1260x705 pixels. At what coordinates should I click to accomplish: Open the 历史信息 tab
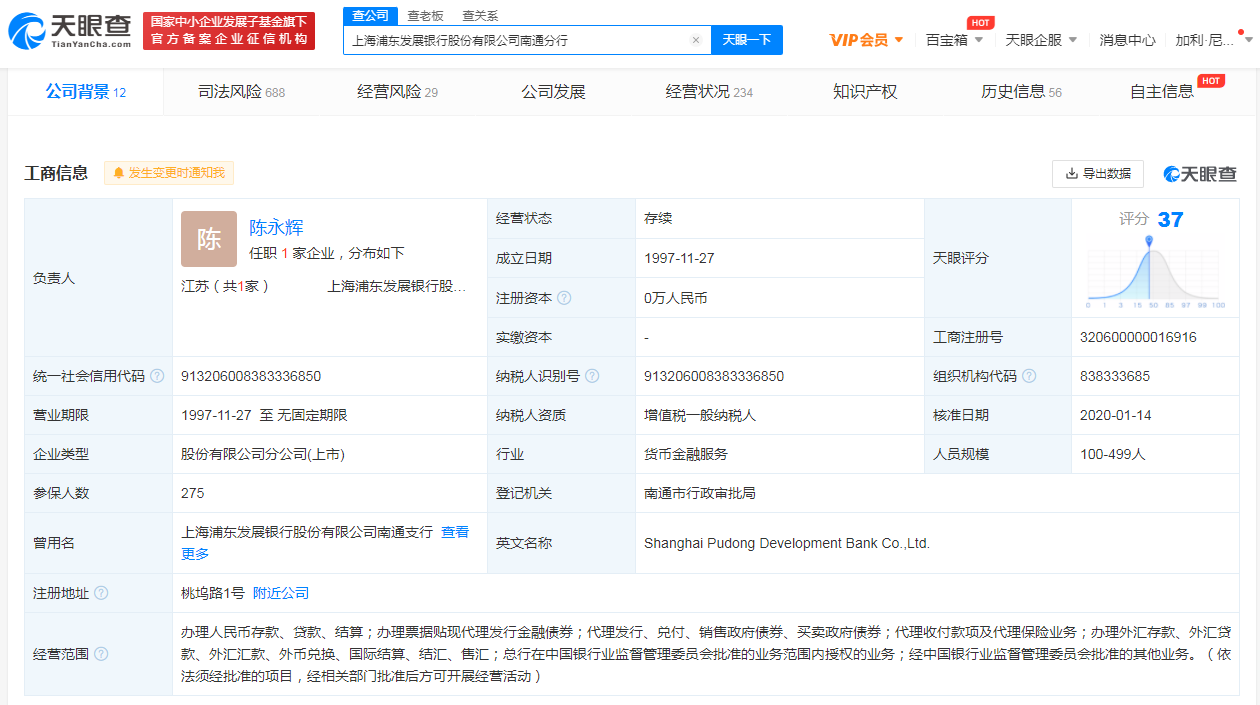[x=1021, y=92]
